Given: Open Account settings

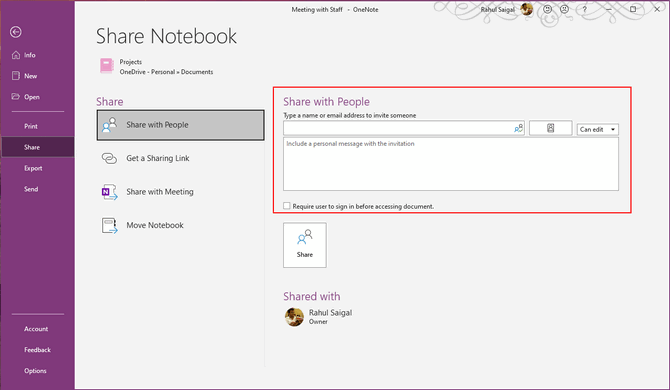Looking at the screenshot, I should pyautogui.click(x=36, y=329).
